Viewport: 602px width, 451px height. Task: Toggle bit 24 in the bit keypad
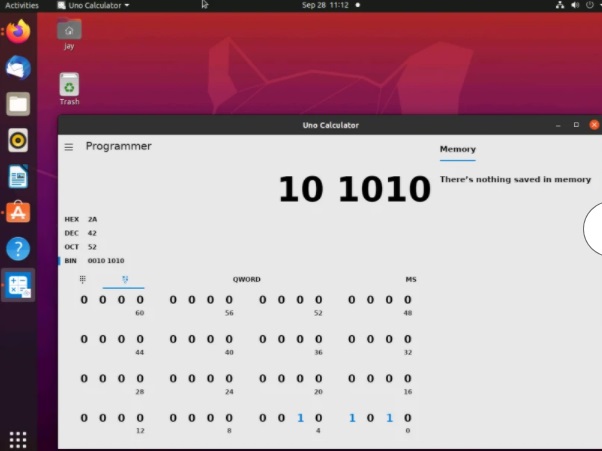(229, 378)
